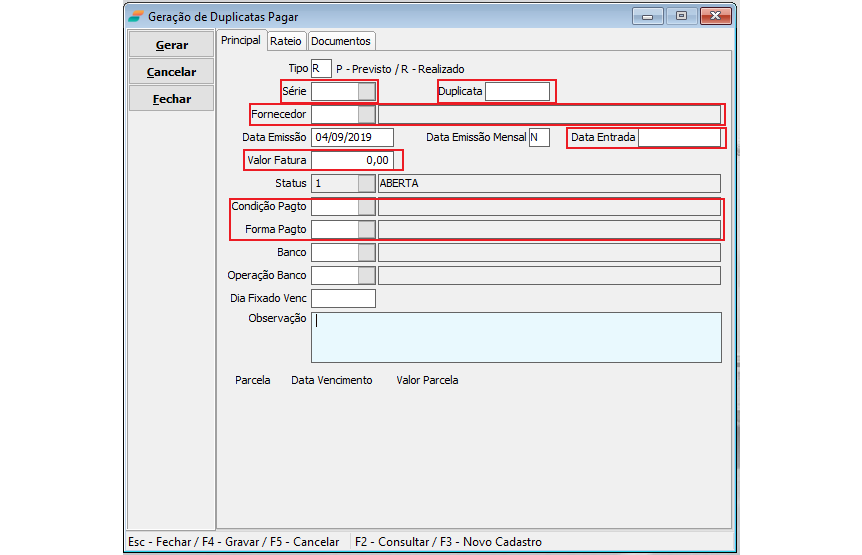
Task: Click the Data Emissão date field
Action: 352,138
